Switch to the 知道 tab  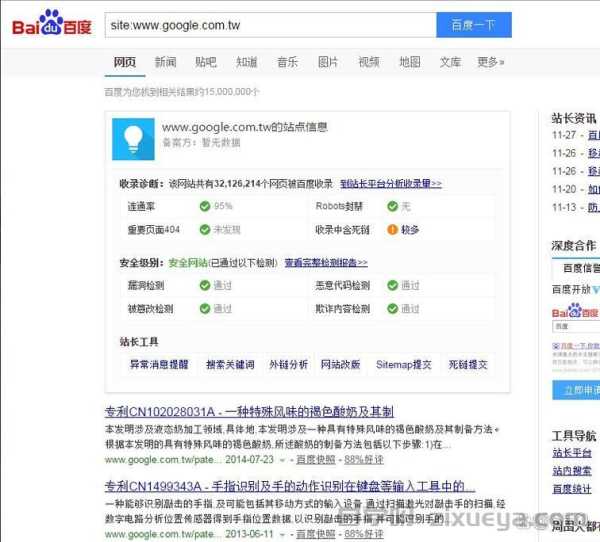click(246, 62)
